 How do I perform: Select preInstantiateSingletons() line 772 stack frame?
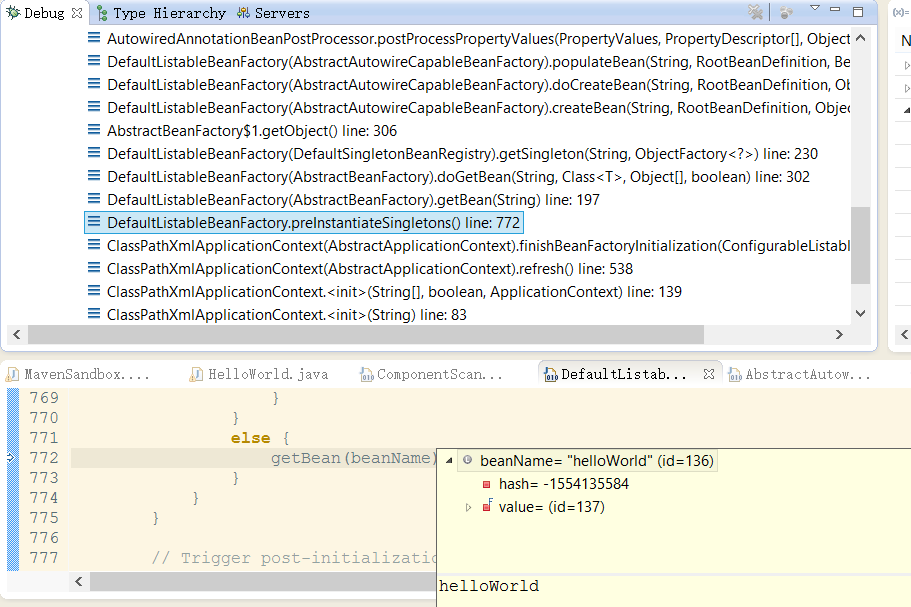click(x=303, y=222)
